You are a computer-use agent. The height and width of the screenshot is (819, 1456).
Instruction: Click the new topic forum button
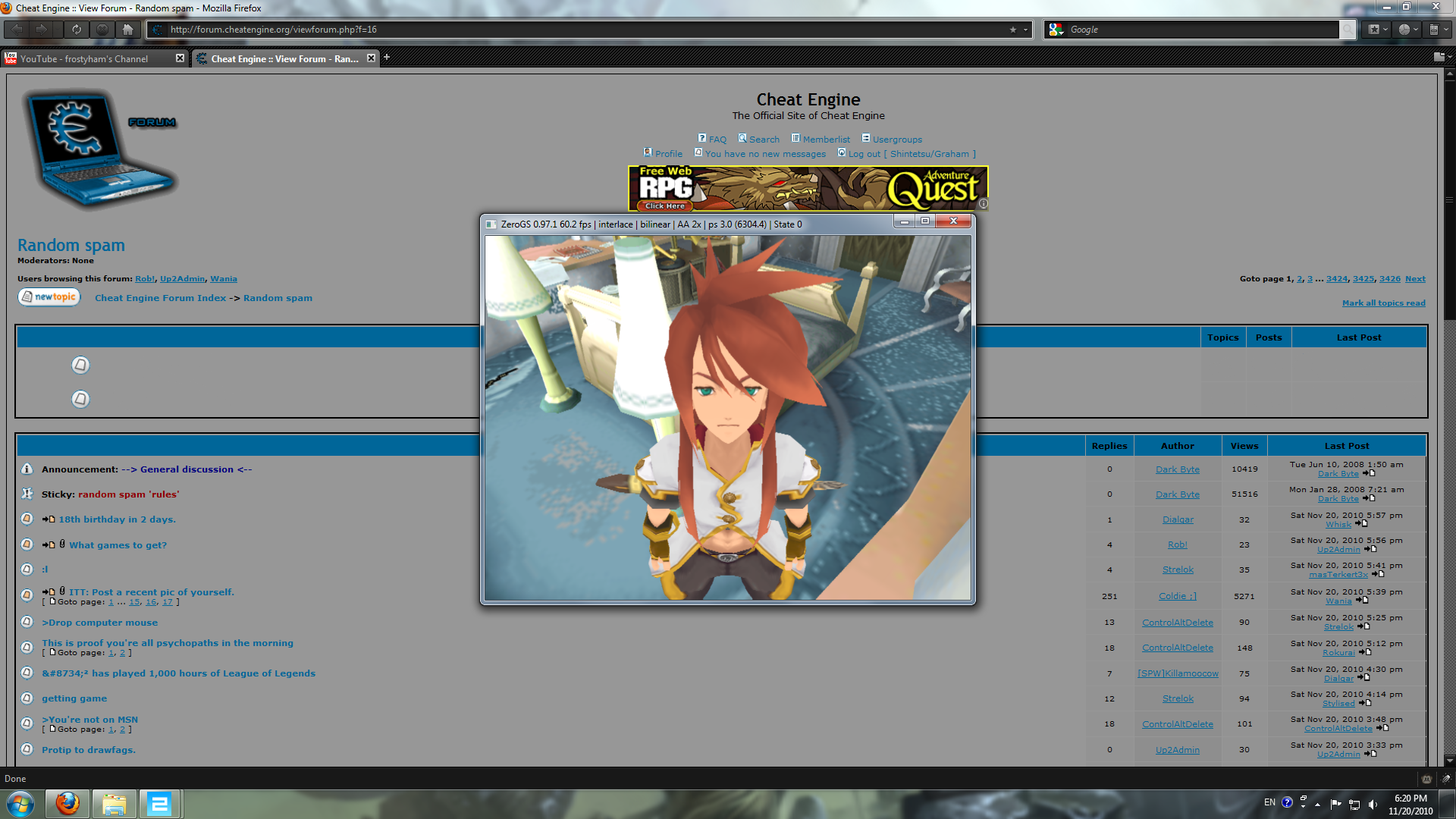pyautogui.click(x=49, y=297)
